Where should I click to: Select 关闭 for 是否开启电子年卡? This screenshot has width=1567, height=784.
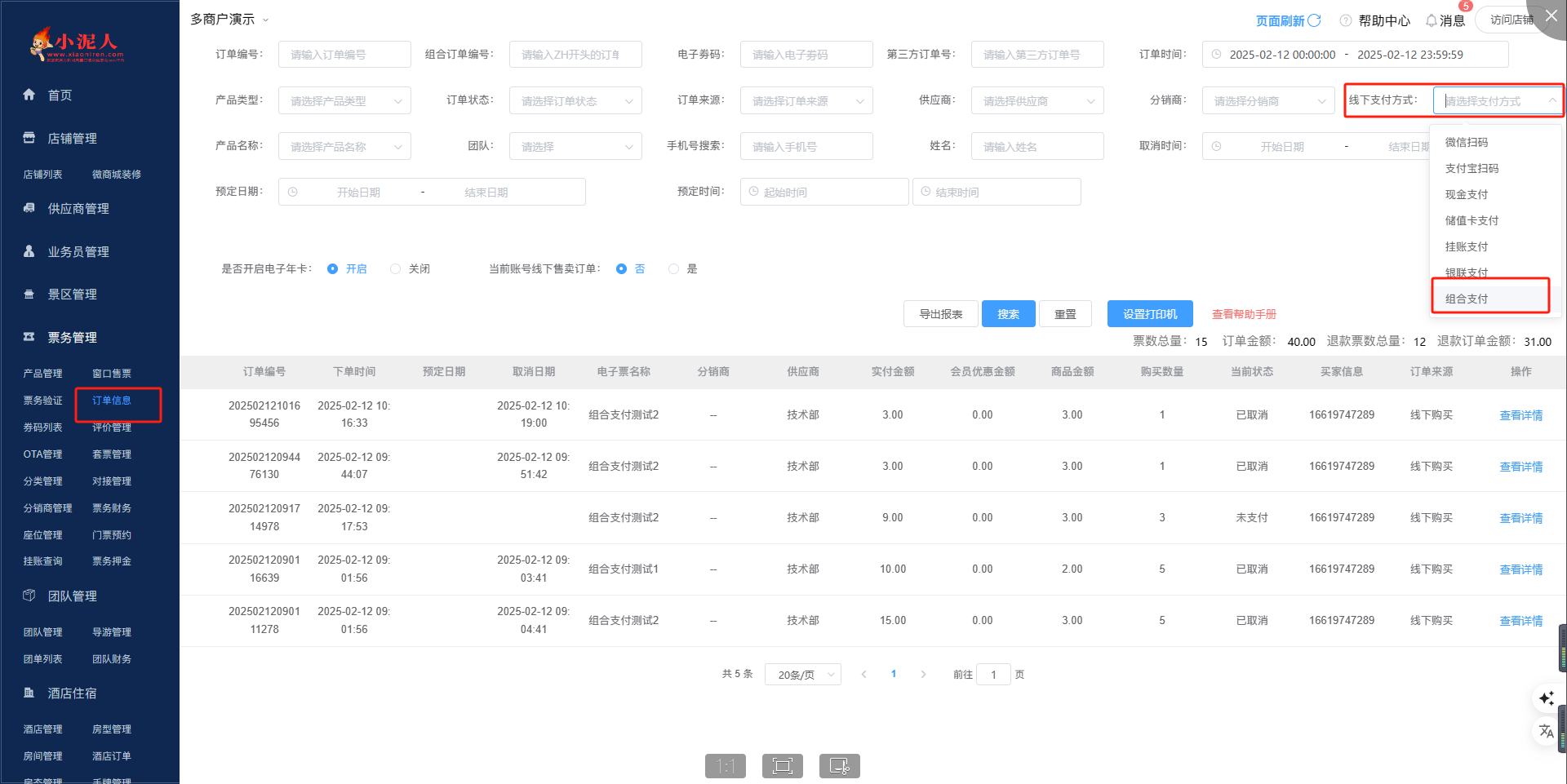point(396,268)
